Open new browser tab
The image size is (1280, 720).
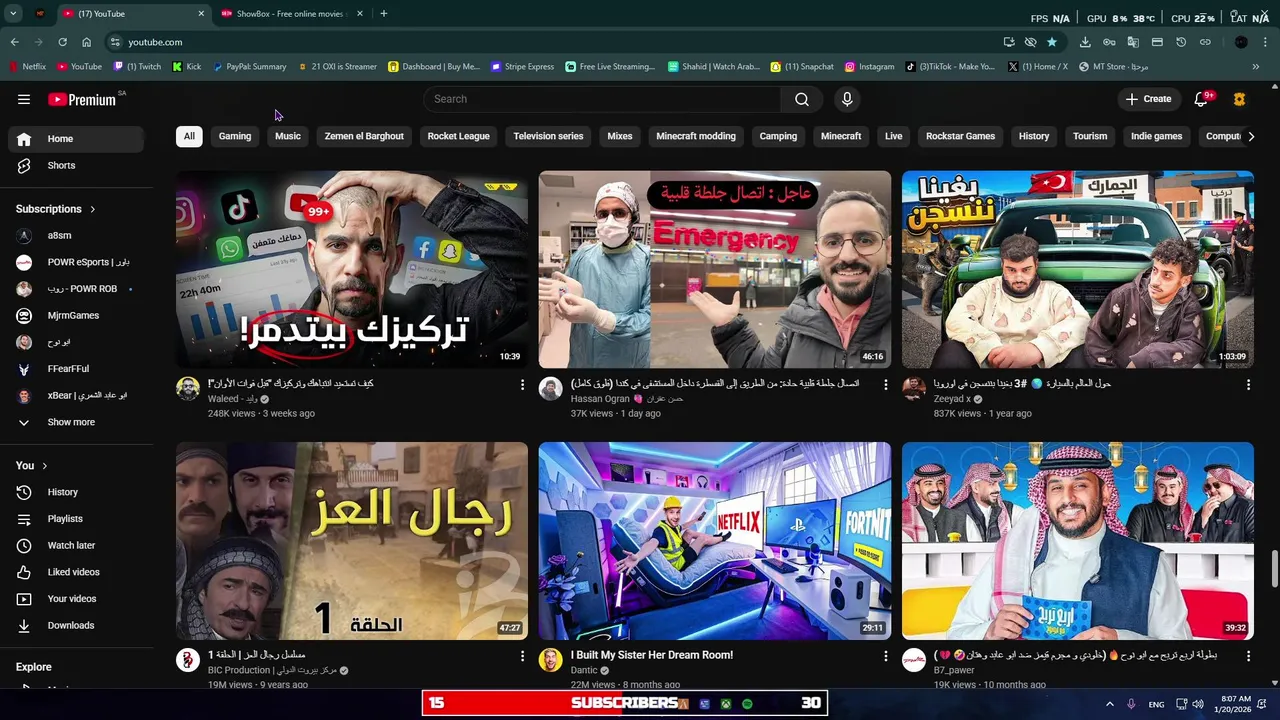click(384, 14)
